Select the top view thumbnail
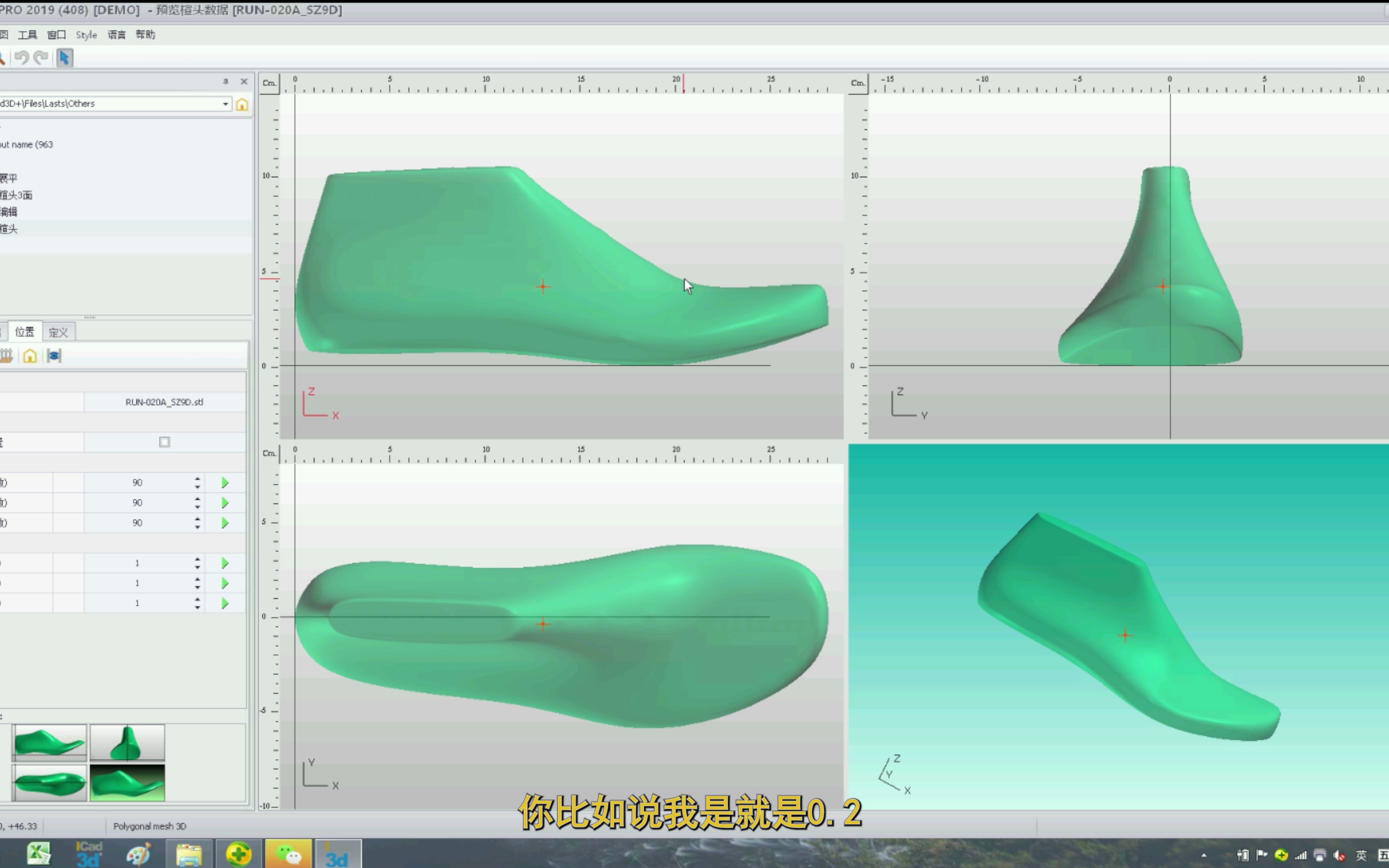Image resolution: width=1389 pixels, height=868 pixels. click(x=49, y=782)
